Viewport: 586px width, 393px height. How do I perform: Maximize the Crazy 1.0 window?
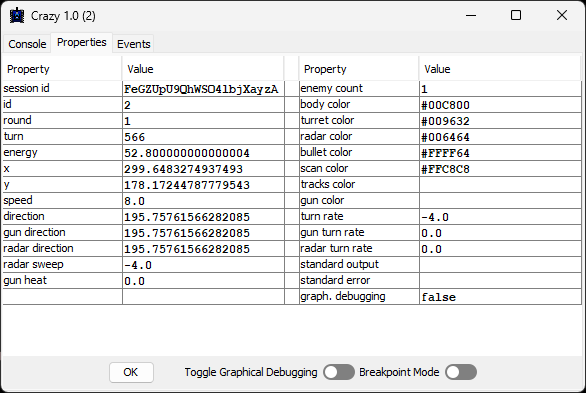[516, 16]
